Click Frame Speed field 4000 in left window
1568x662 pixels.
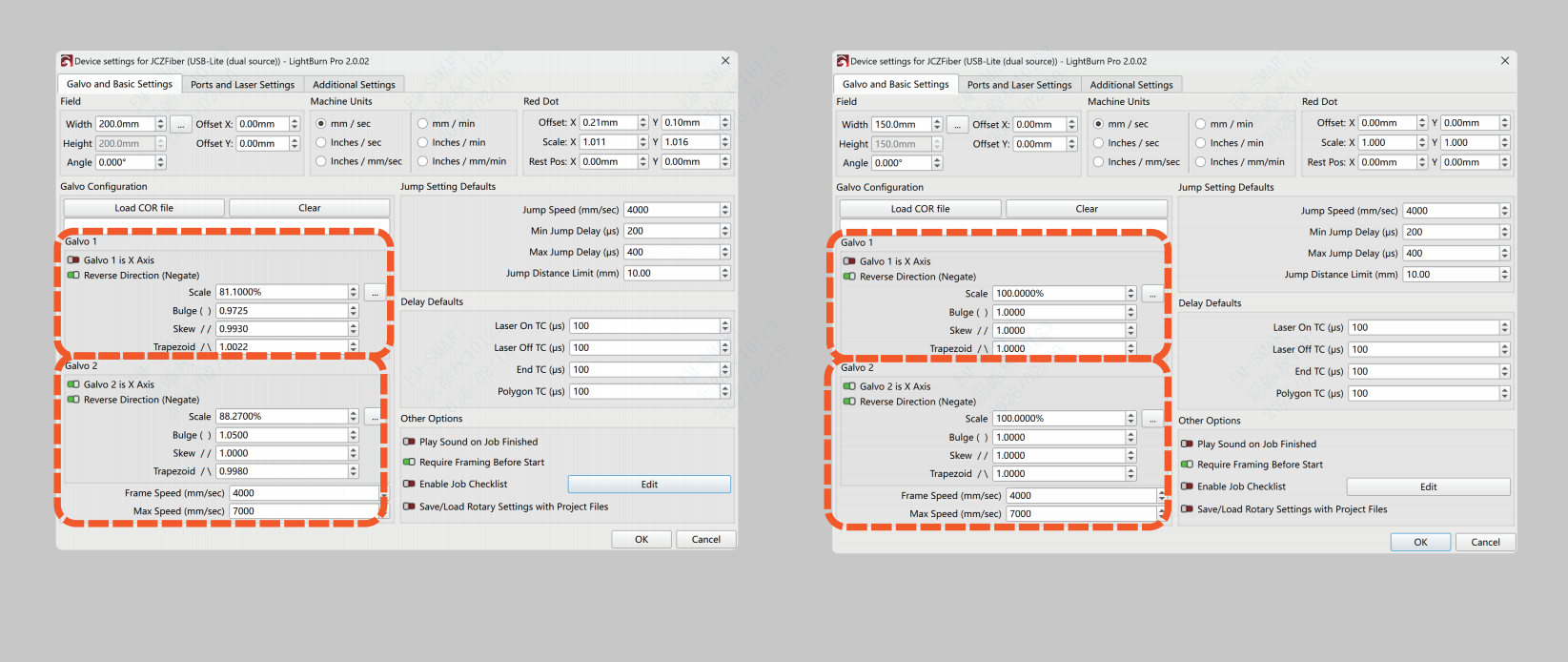point(304,493)
